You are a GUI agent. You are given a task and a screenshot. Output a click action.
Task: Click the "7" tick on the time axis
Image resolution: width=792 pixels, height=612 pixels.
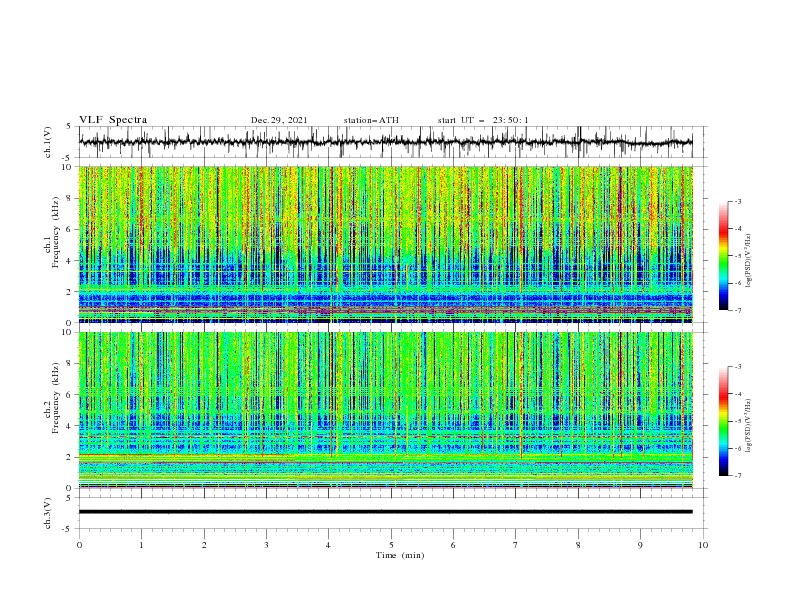[516, 545]
